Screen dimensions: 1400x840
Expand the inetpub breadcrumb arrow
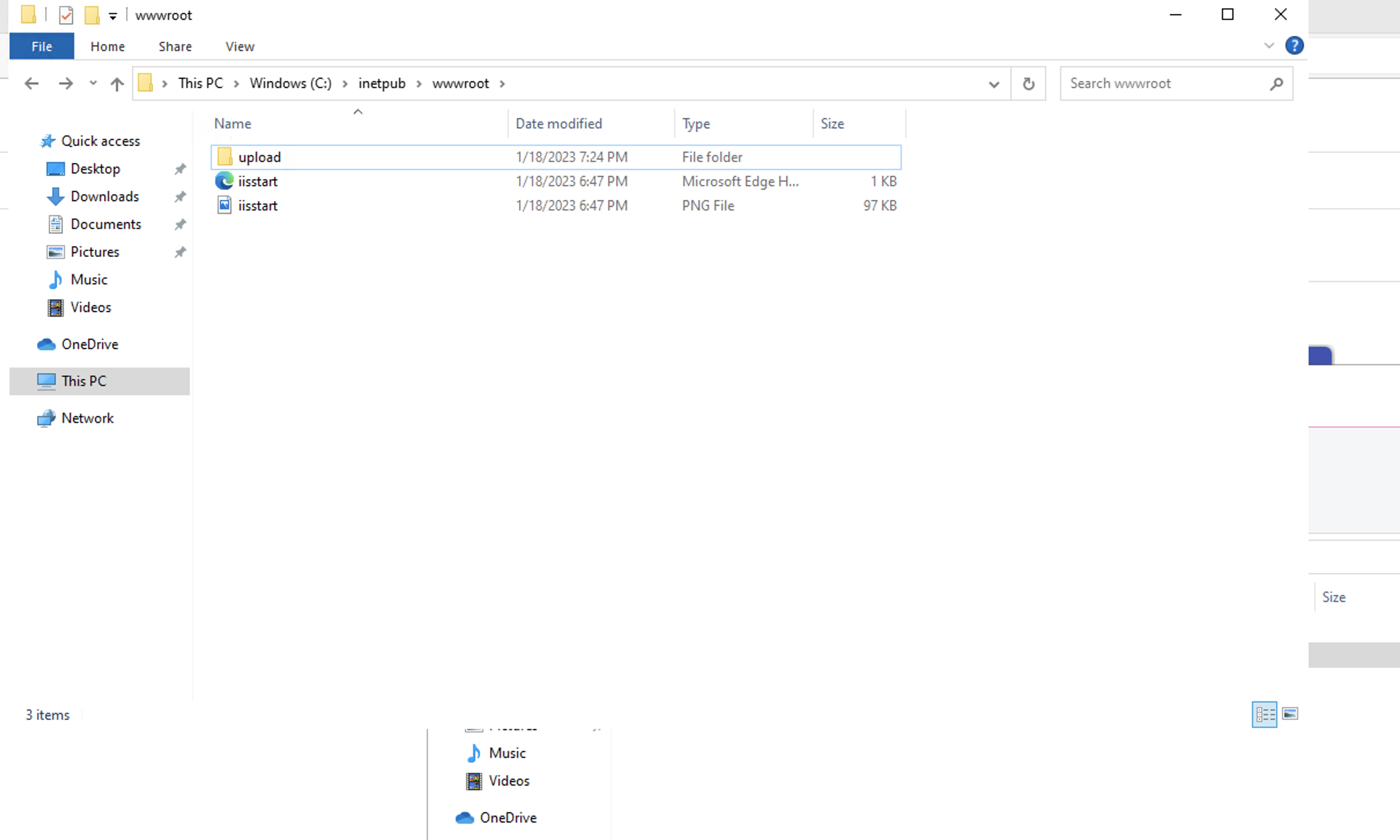click(x=418, y=83)
